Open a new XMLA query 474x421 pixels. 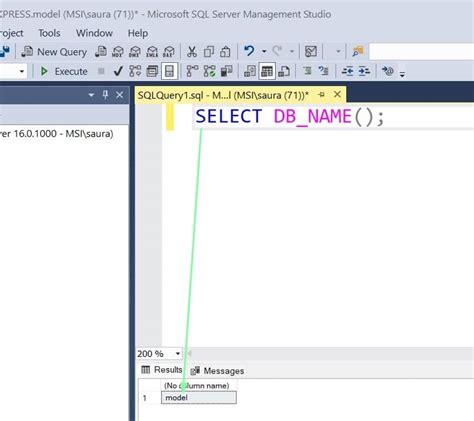(x=152, y=52)
